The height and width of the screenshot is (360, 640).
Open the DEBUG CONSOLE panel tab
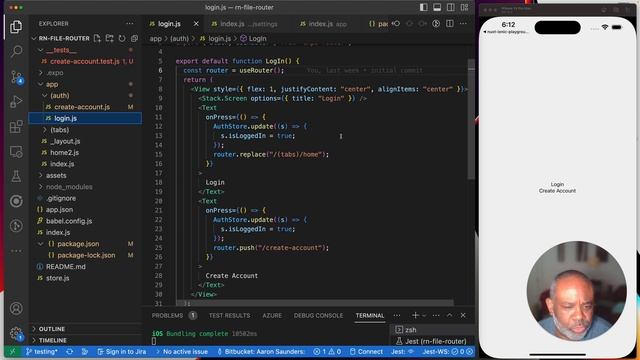pyautogui.click(x=318, y=315)
